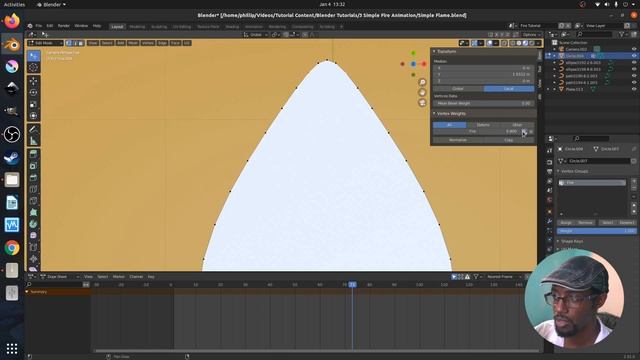Image resolution: width=640 pixels, height=360 pixels.
Task: Open the Render menu
Action: point(64,26)
